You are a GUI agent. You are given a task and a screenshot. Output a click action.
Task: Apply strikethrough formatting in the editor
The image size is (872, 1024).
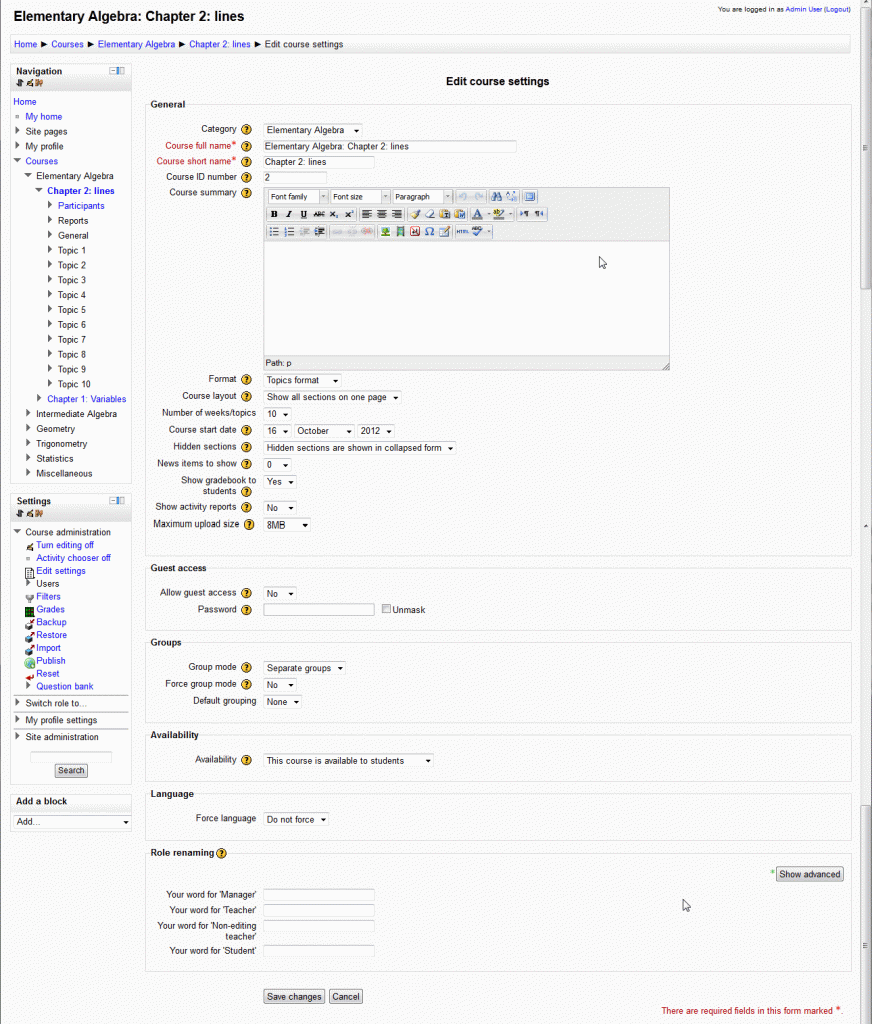pyautogui.click(x=319, y=214)
